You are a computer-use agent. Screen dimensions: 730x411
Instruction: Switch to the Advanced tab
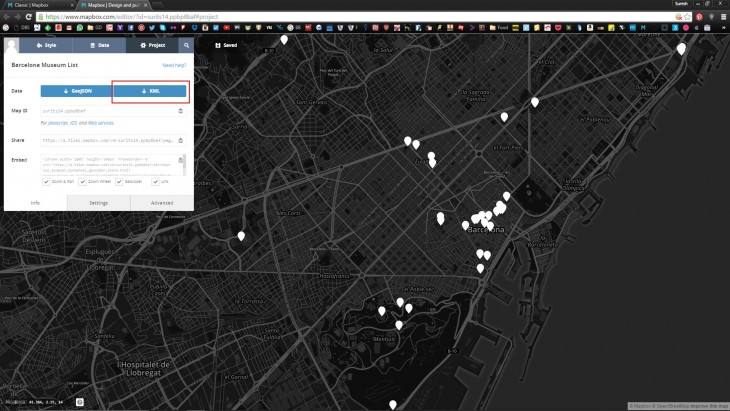(x=162, y=203)
